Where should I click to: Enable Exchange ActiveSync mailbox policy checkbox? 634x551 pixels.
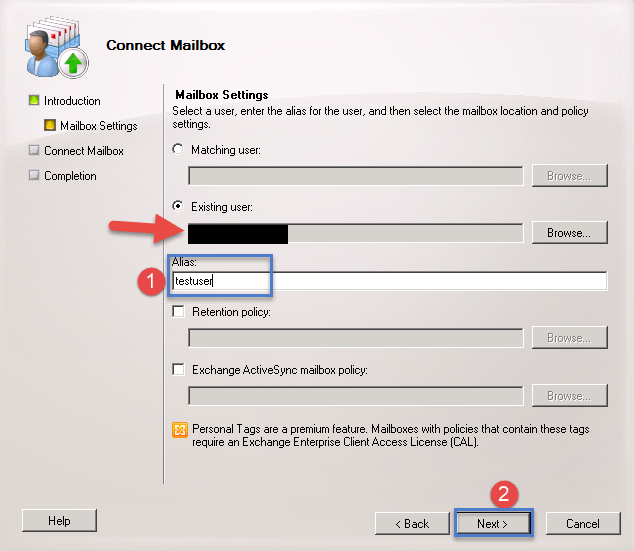pyautogui.click(x=179, y=370)
